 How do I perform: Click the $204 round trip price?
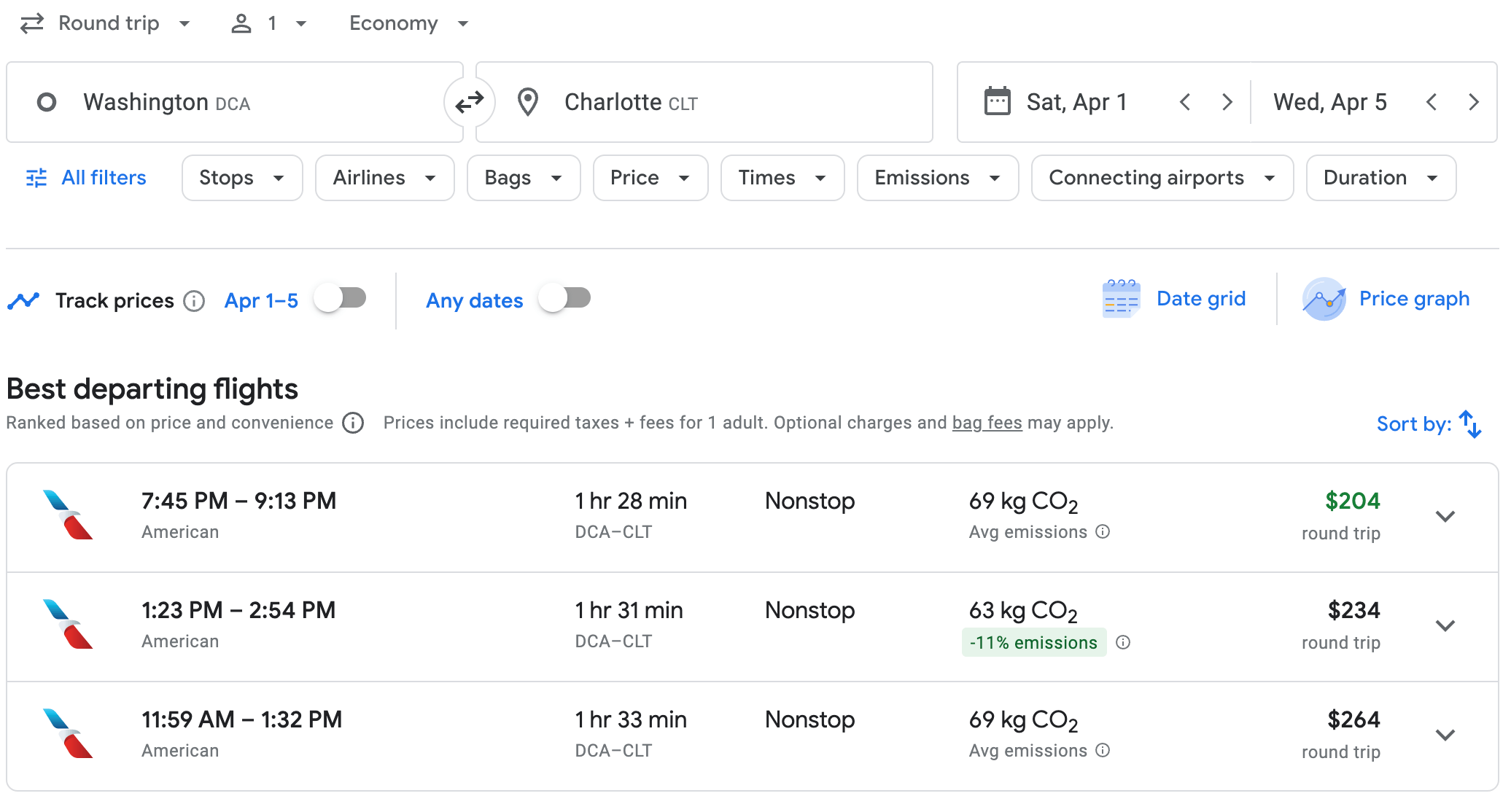point(1352,501)
